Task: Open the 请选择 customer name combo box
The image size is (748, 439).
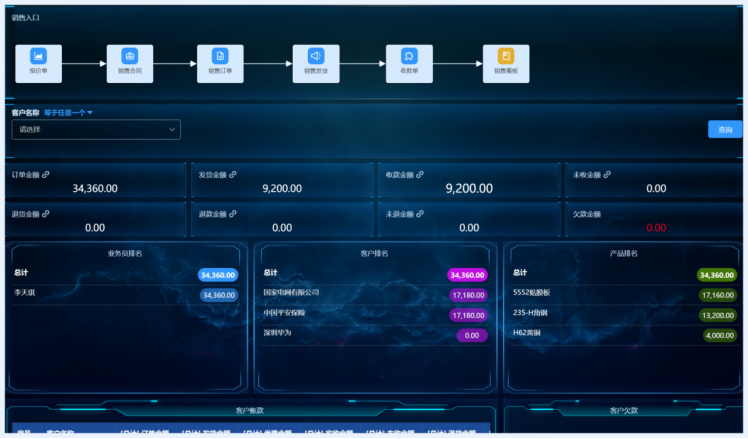Action: click(95, 129)
